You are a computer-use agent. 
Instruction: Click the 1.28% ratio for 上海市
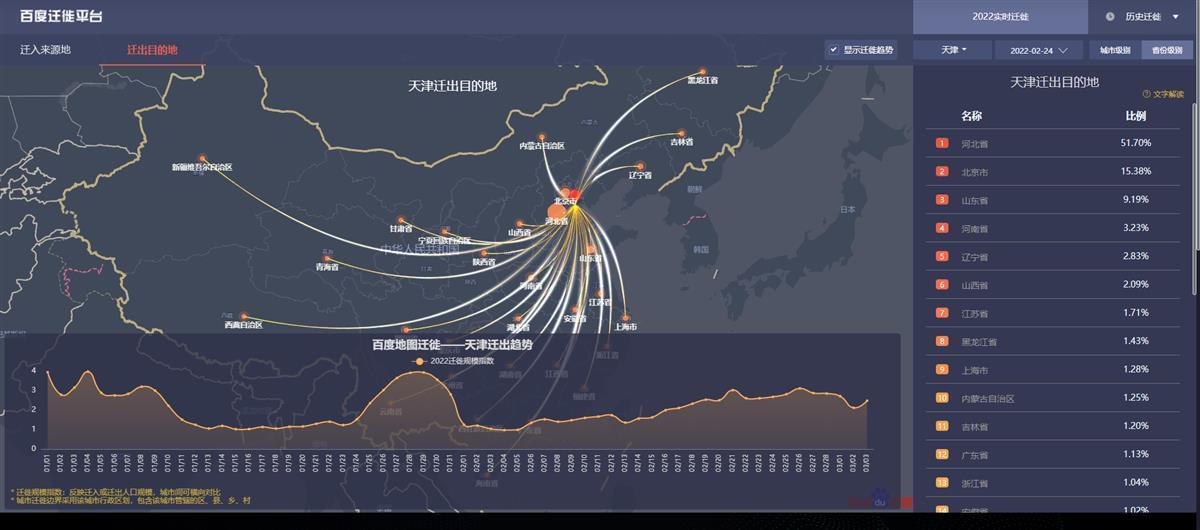tap(1136, 370)
